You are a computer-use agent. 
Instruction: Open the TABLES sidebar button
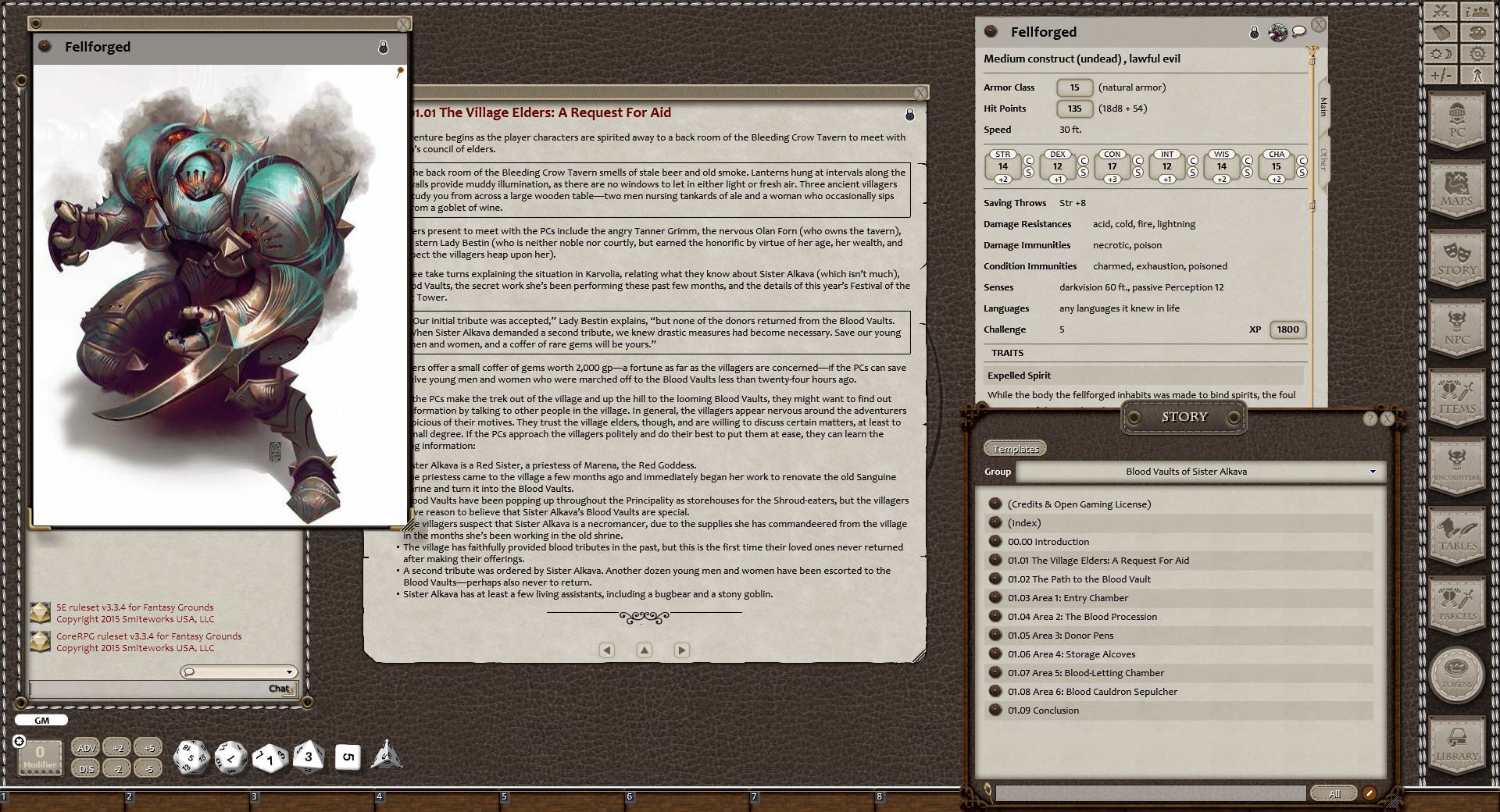coord(1457,536)
